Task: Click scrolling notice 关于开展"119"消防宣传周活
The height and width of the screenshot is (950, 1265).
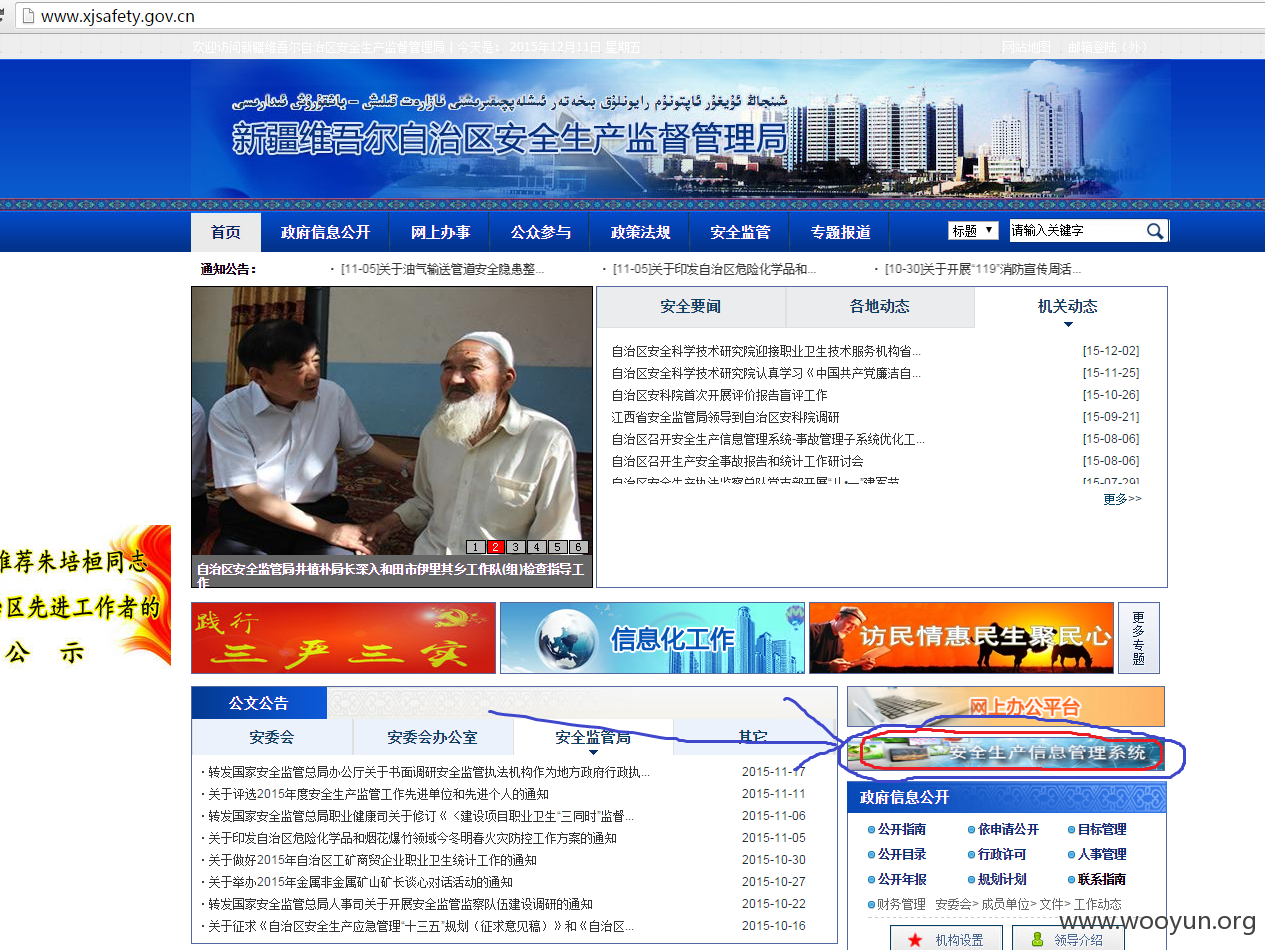Action: pyautogui.click(x=983, y=269)
